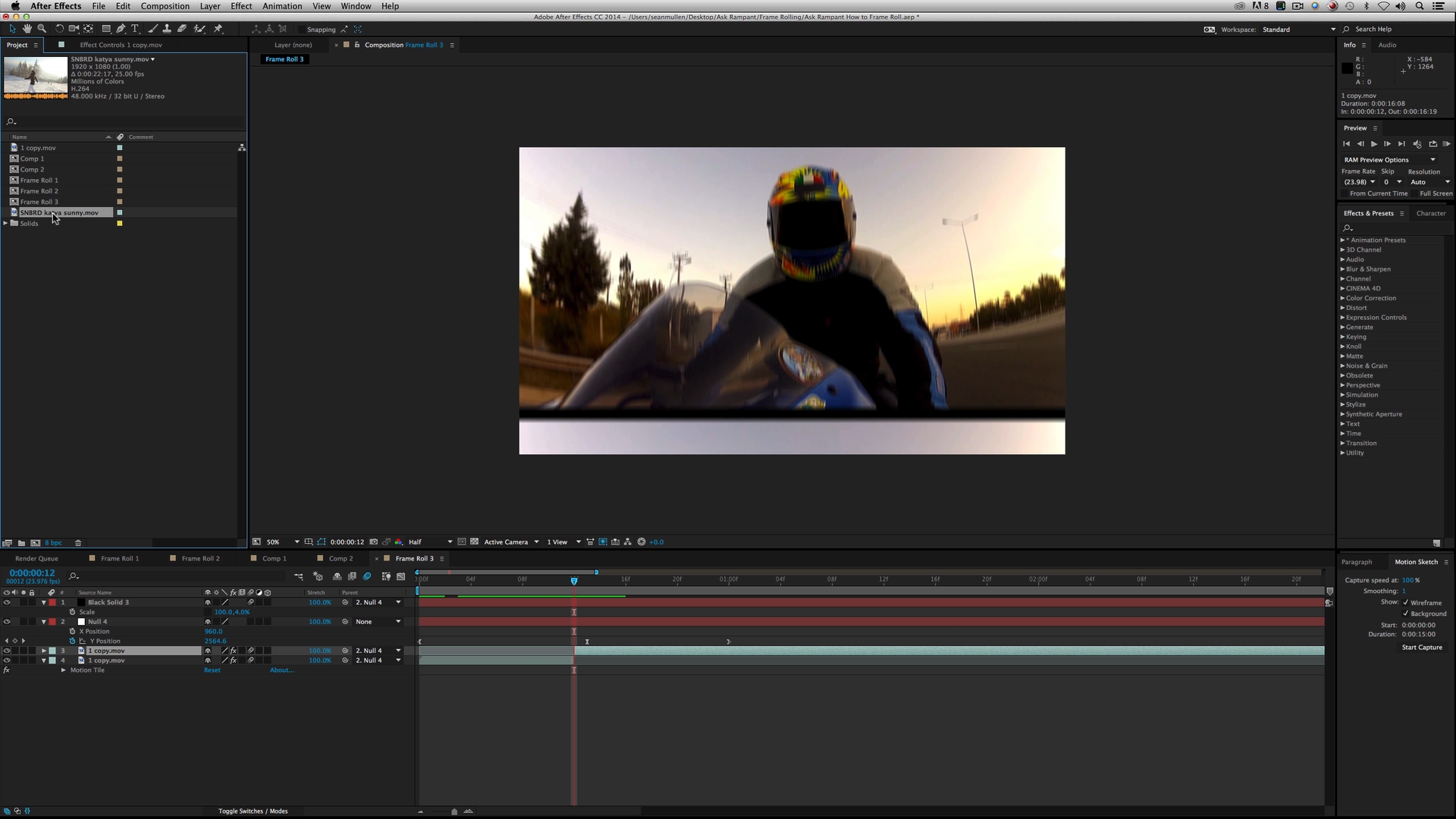Viewport: 1456px width, 819px height.
Task: Hide Black Solid 3 layer eye
Action: pyautogui.click(x=7, y=602)
